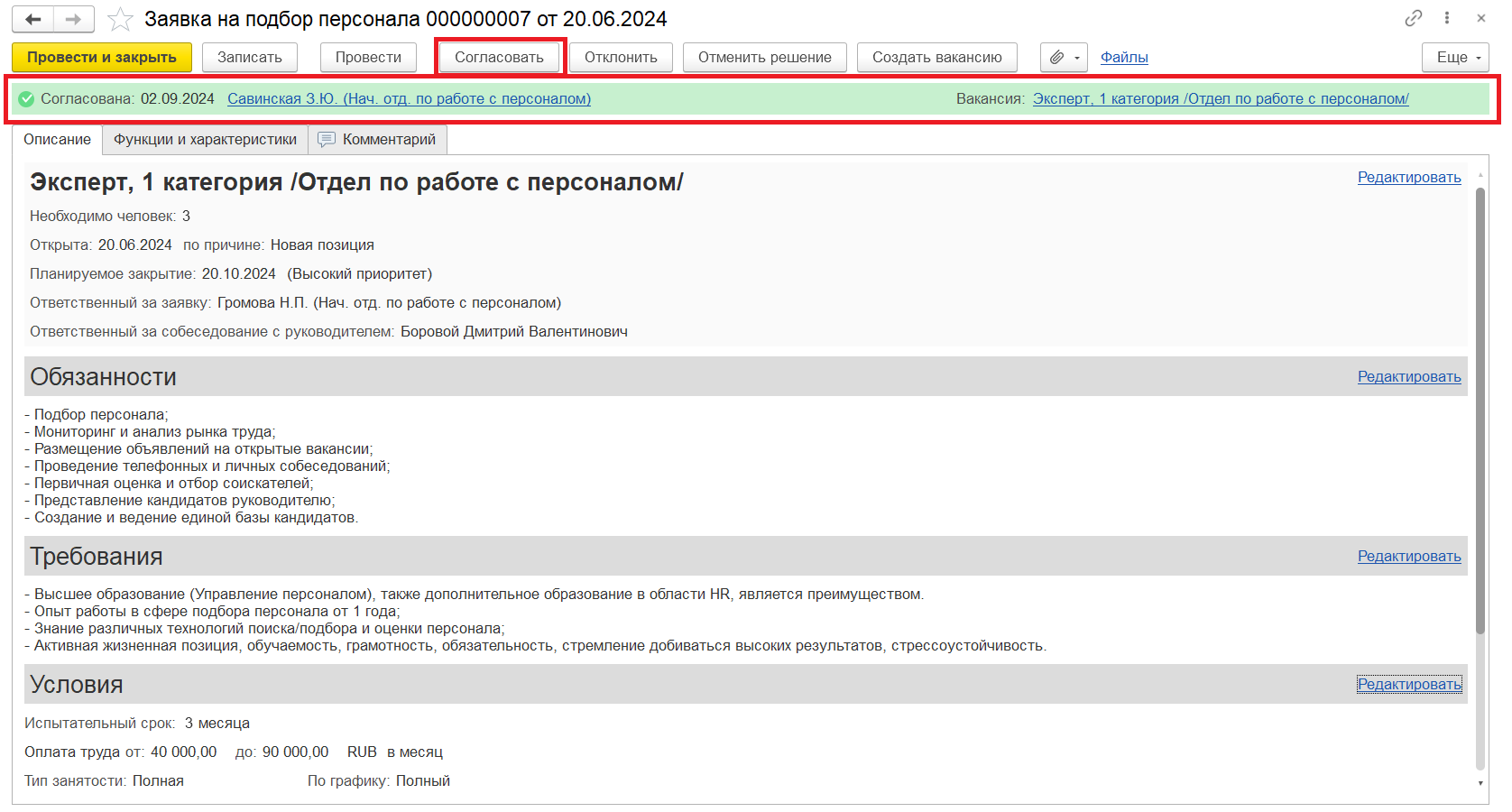Click the green approval status checkmark
This screenshot has height=812, width=1512.
pyautogui.click(x=26, y=99)
